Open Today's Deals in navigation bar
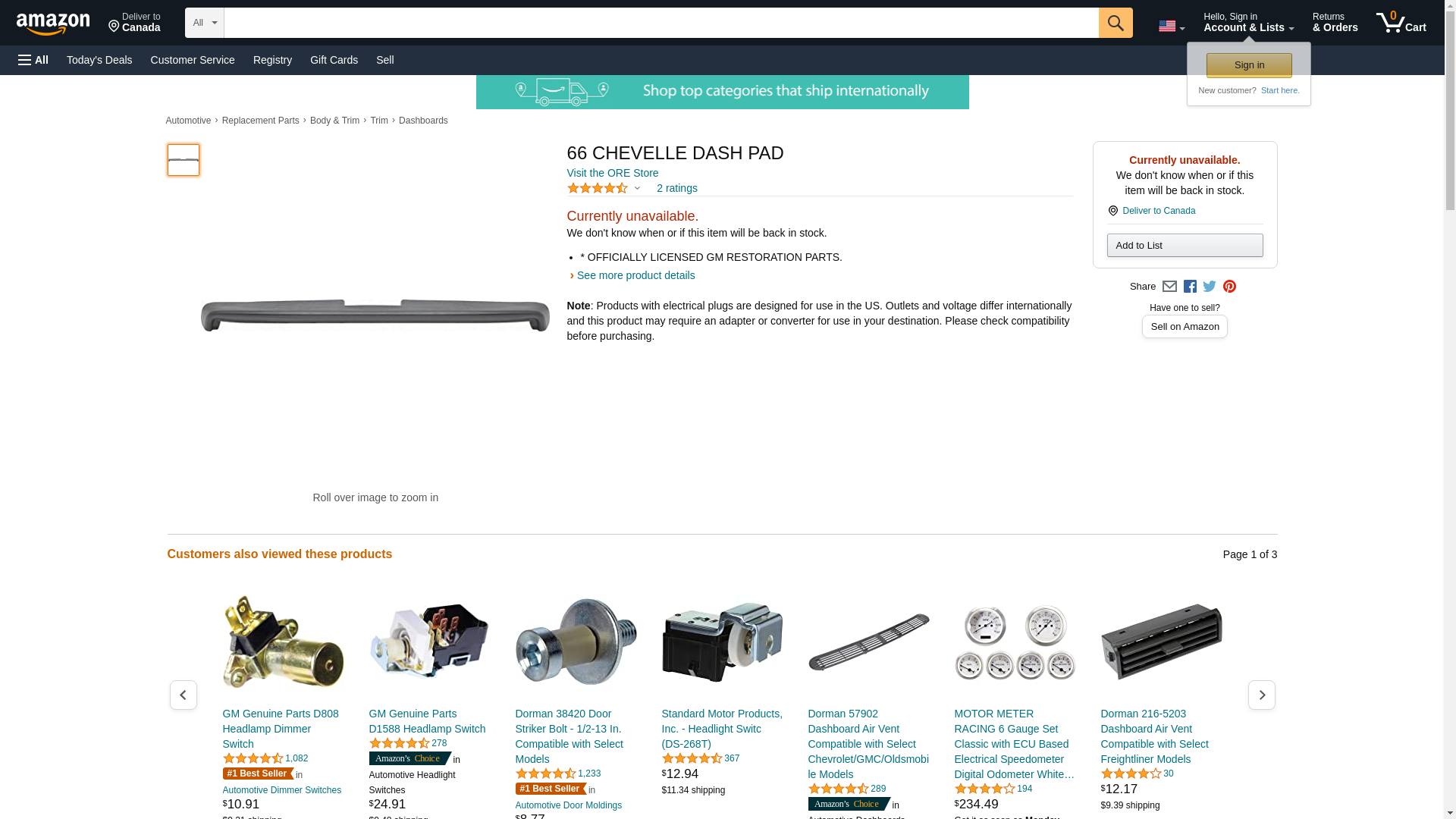Image resolution: width=1456 pixels, height=819 pixels. click(x=99, y=60)
